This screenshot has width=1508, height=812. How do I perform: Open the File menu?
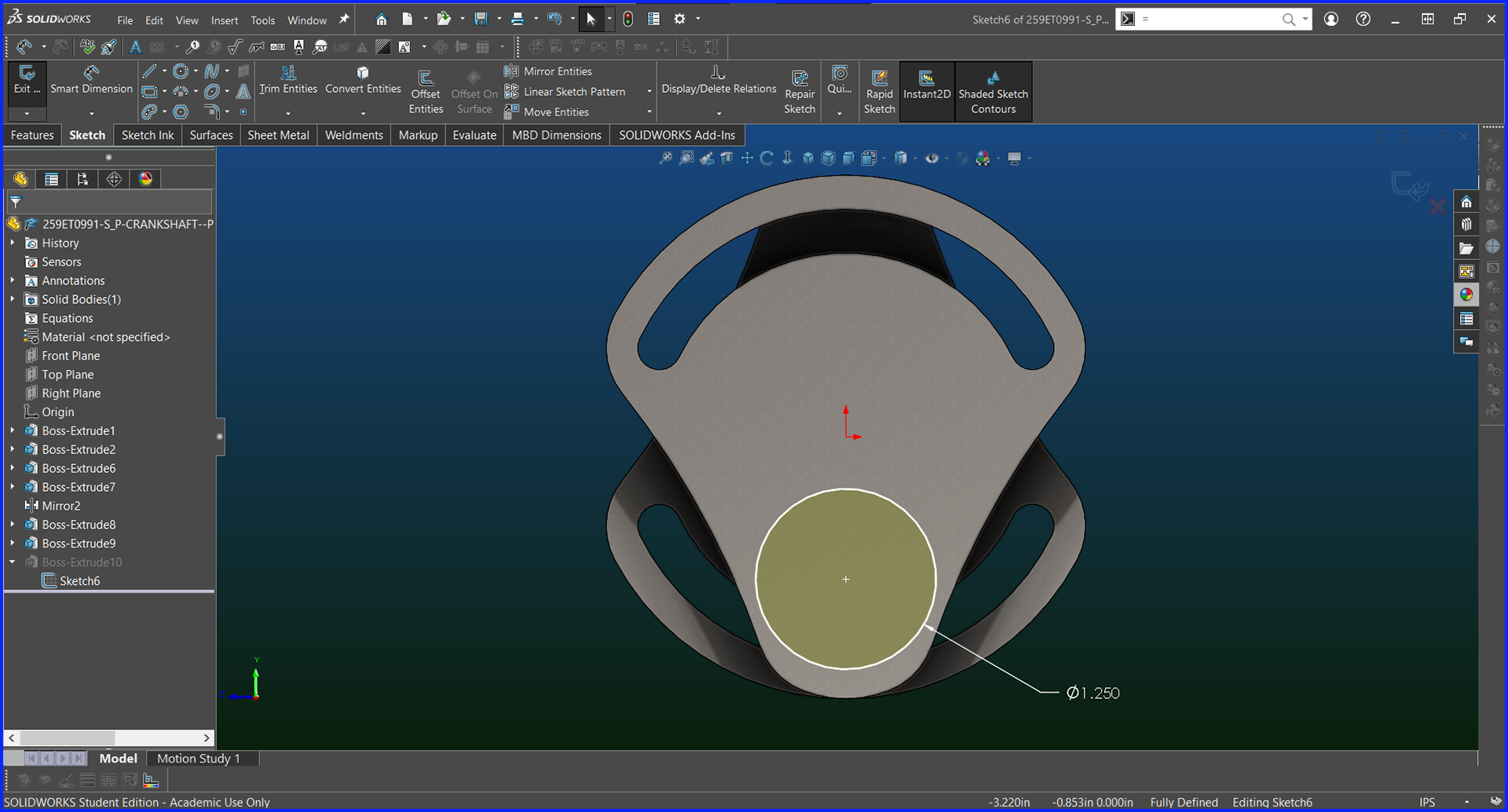(x=125, y=20)
